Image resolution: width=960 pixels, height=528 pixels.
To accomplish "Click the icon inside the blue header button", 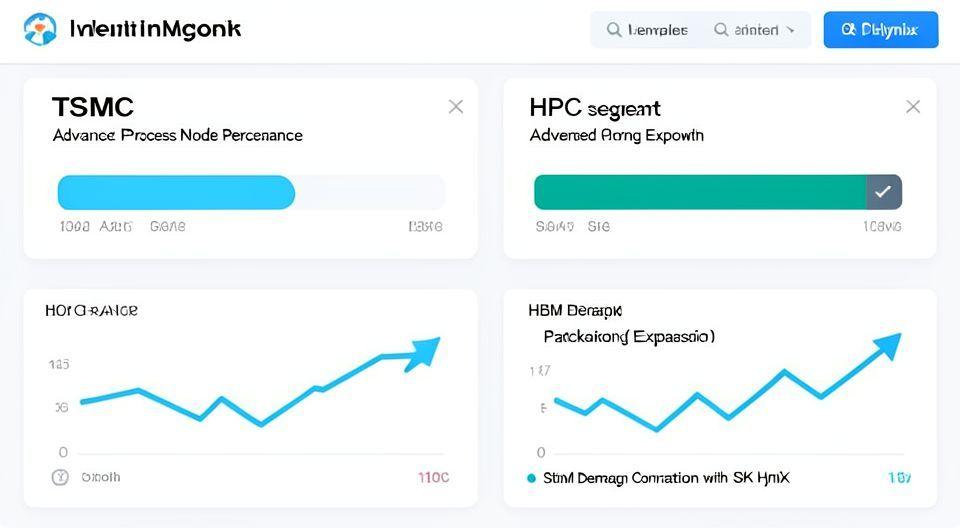I will [849, 30].
